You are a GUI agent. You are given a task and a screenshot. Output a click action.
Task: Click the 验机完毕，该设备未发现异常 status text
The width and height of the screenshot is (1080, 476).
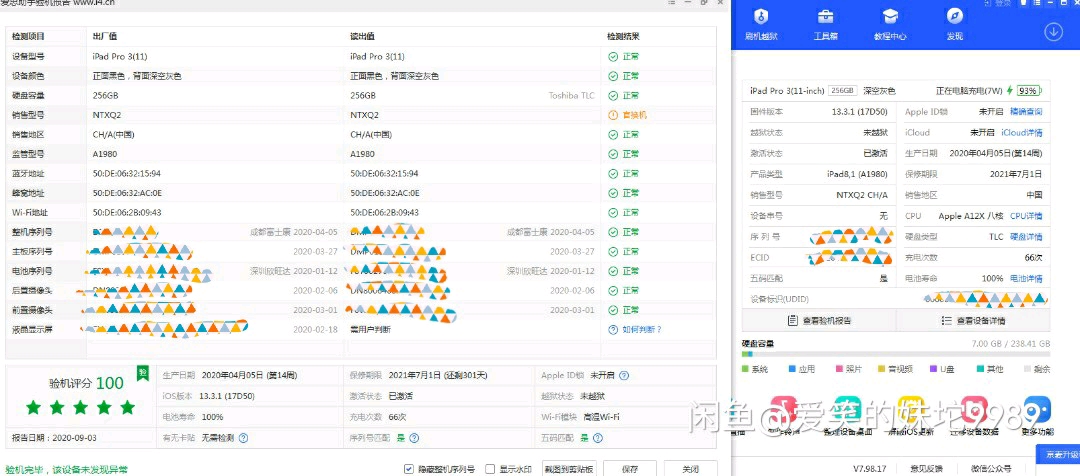coord(66,469)
